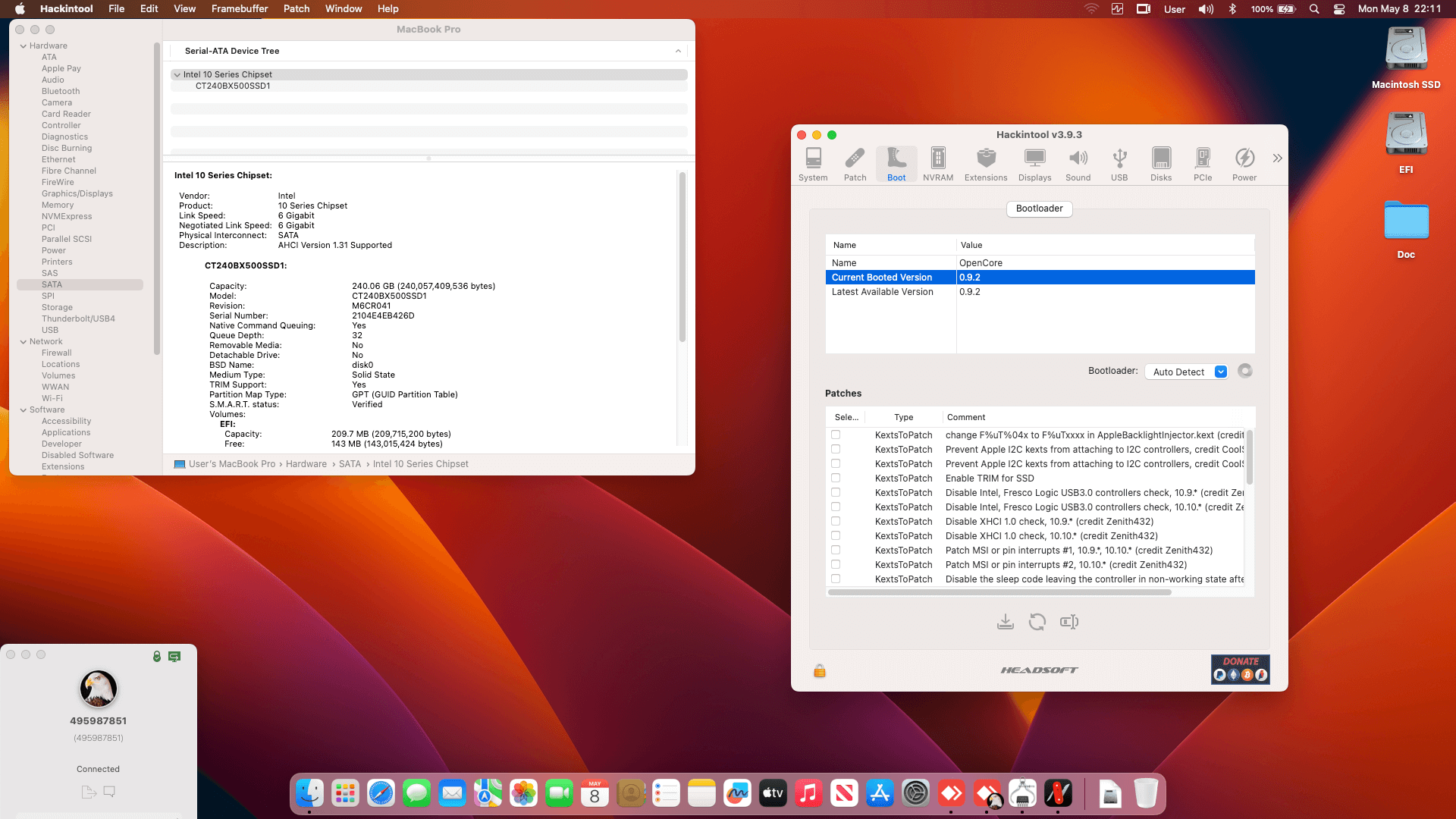Open the Help menu

click(388, 9)
